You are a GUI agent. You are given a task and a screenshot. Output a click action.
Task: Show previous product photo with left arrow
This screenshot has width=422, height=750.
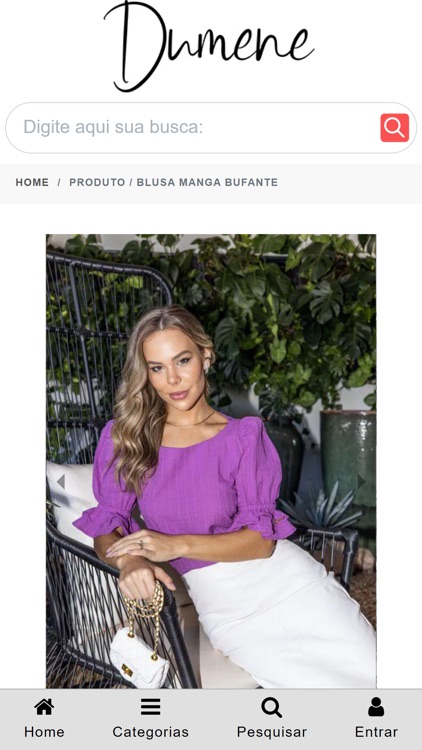point(60,482)
